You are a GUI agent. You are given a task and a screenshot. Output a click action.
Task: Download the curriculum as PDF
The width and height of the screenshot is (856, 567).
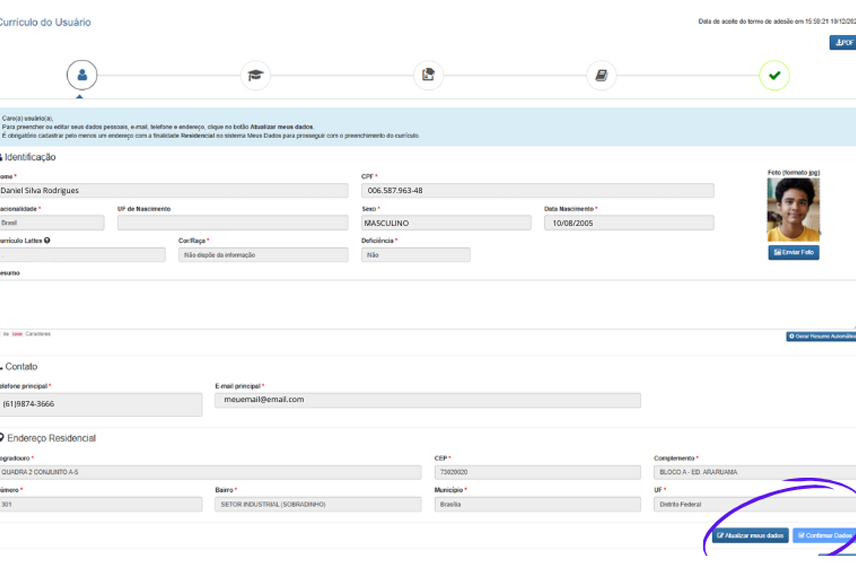pyautogui.click(x=843, y=43)
